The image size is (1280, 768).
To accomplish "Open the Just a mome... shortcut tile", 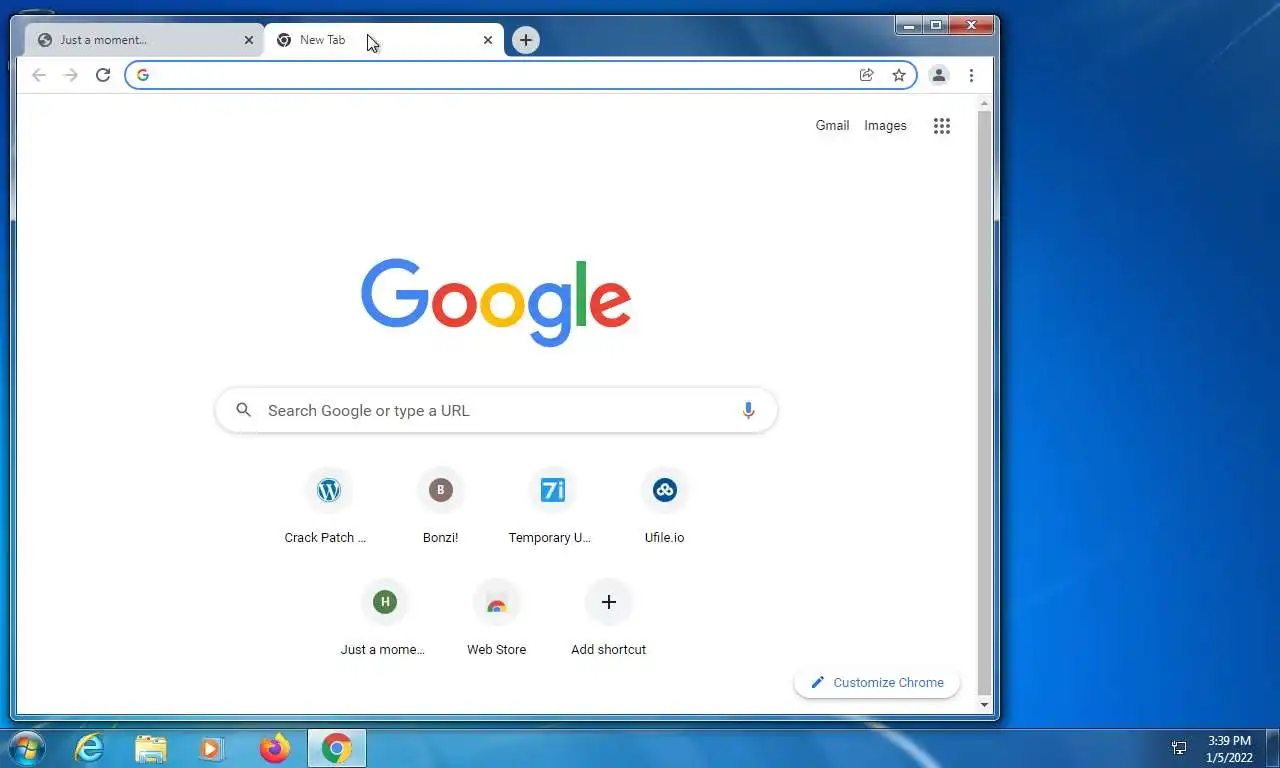I will 384,618.
